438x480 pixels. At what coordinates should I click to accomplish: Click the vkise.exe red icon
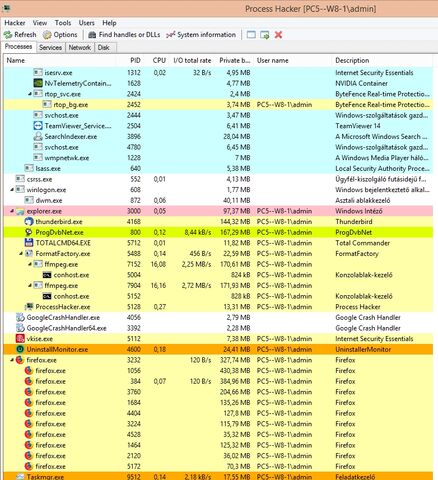(20, 339)
